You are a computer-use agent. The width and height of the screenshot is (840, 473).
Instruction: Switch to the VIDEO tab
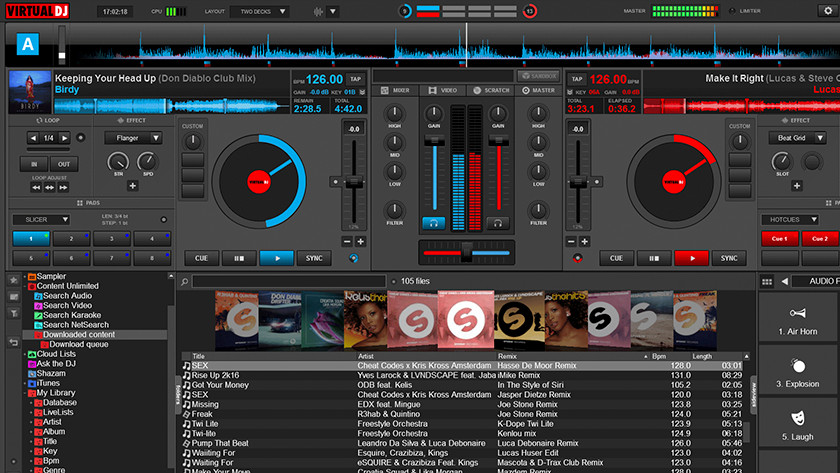[x=442, y=91]
